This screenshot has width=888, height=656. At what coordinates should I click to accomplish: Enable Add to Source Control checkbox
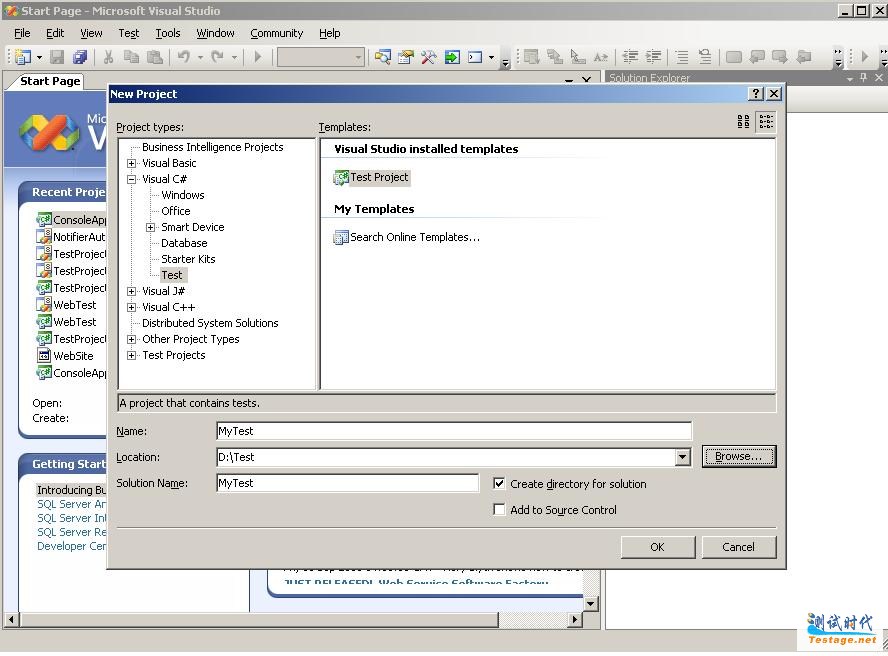(x=500, y=510)
